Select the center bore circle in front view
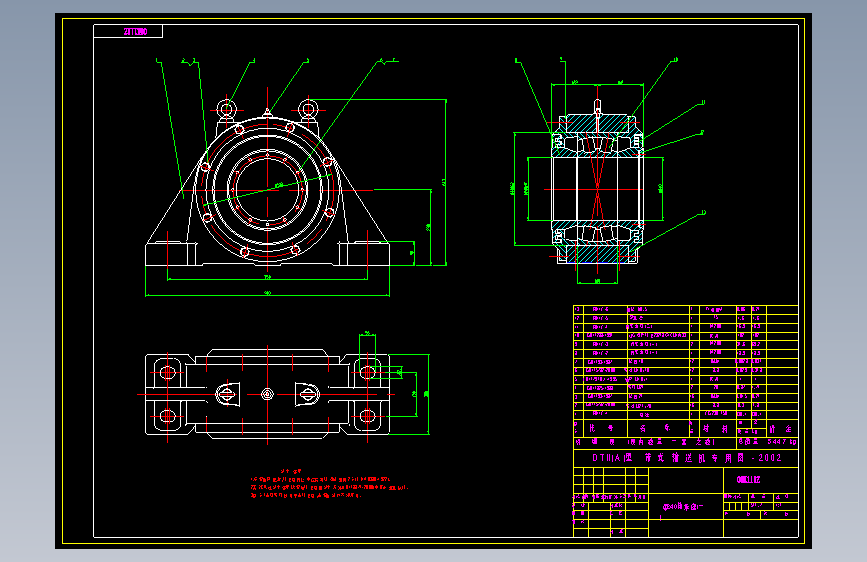Viewport: 867px width, 562px height. (x=268, y=190)
